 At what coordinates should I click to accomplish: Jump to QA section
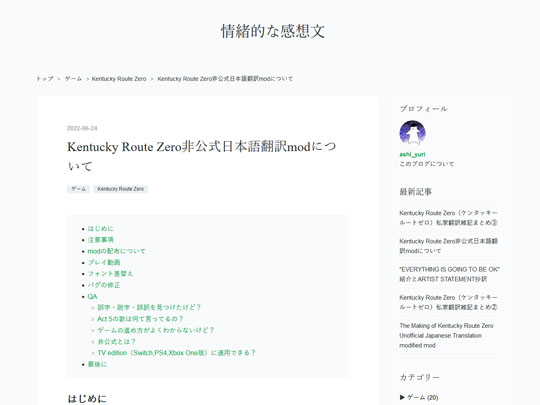point(92,297)
